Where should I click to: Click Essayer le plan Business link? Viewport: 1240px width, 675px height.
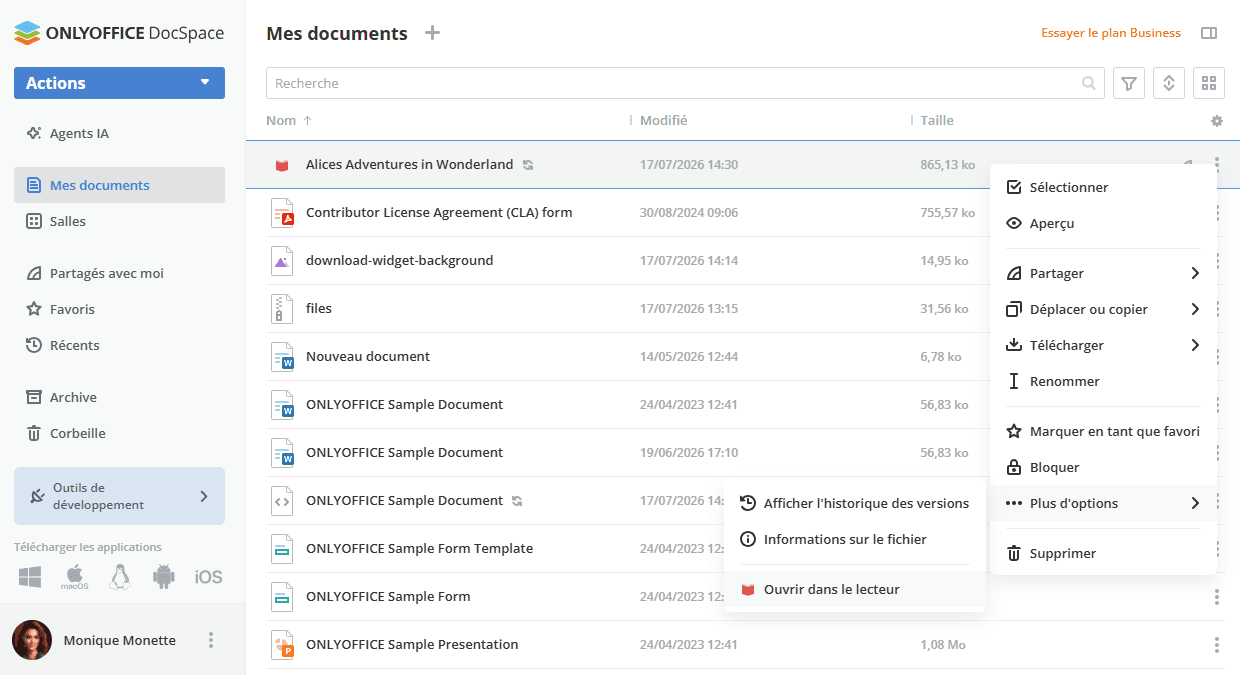(x=1111, y=33)
